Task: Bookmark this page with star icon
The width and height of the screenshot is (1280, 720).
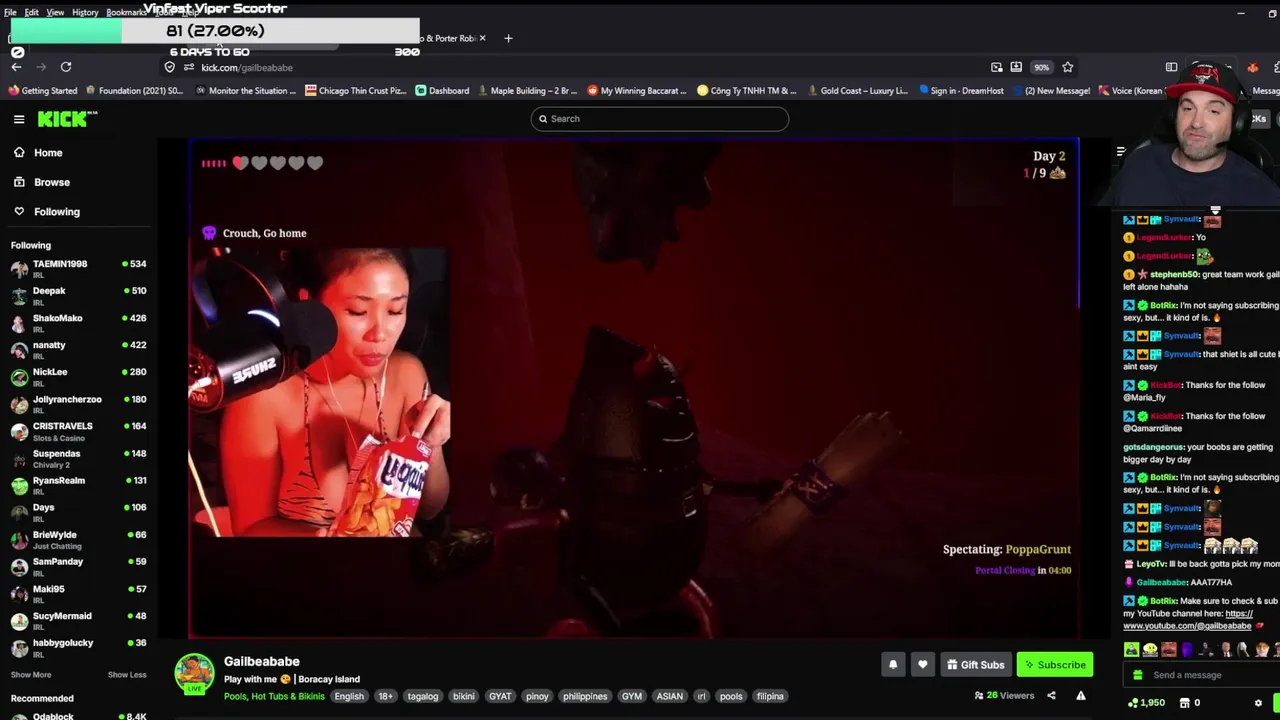Action: point(1068,67)
